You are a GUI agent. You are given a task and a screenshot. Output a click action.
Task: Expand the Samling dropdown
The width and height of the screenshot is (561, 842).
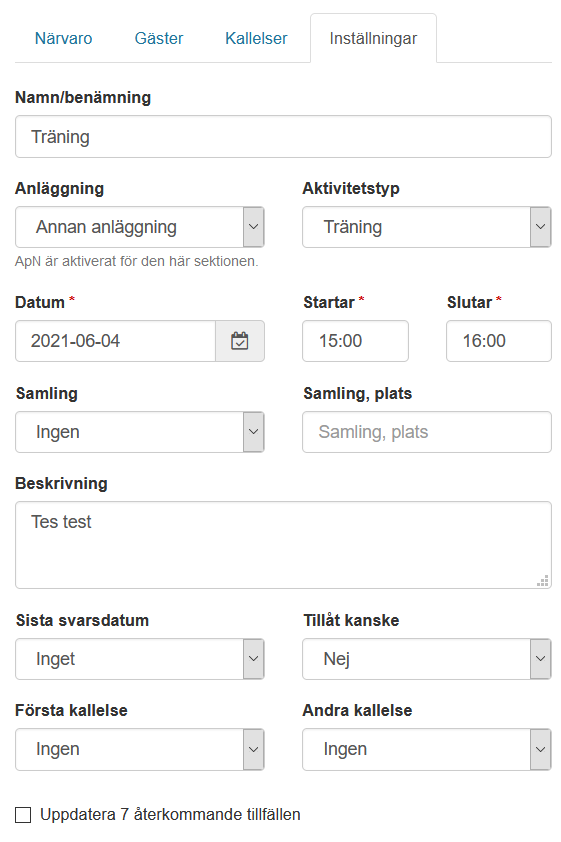pyautogui.click(x=140, y=432)
